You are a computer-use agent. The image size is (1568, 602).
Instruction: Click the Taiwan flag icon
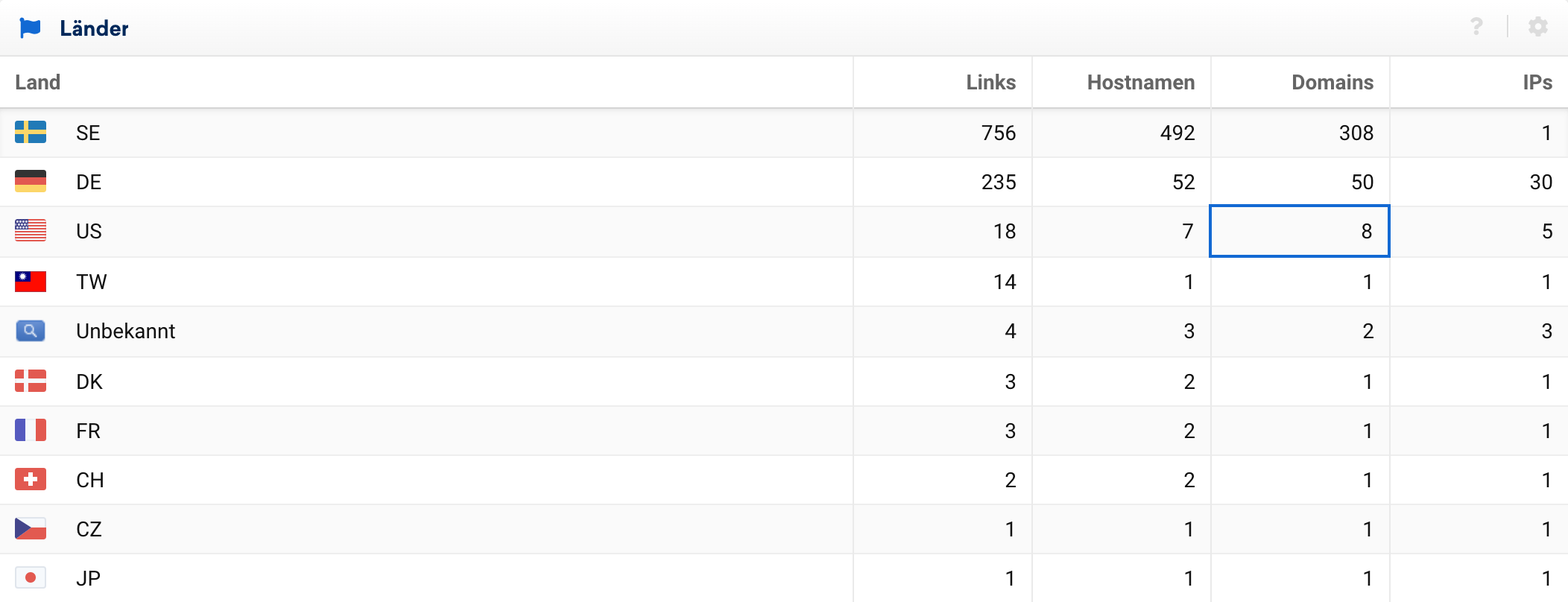coord(31,282)
